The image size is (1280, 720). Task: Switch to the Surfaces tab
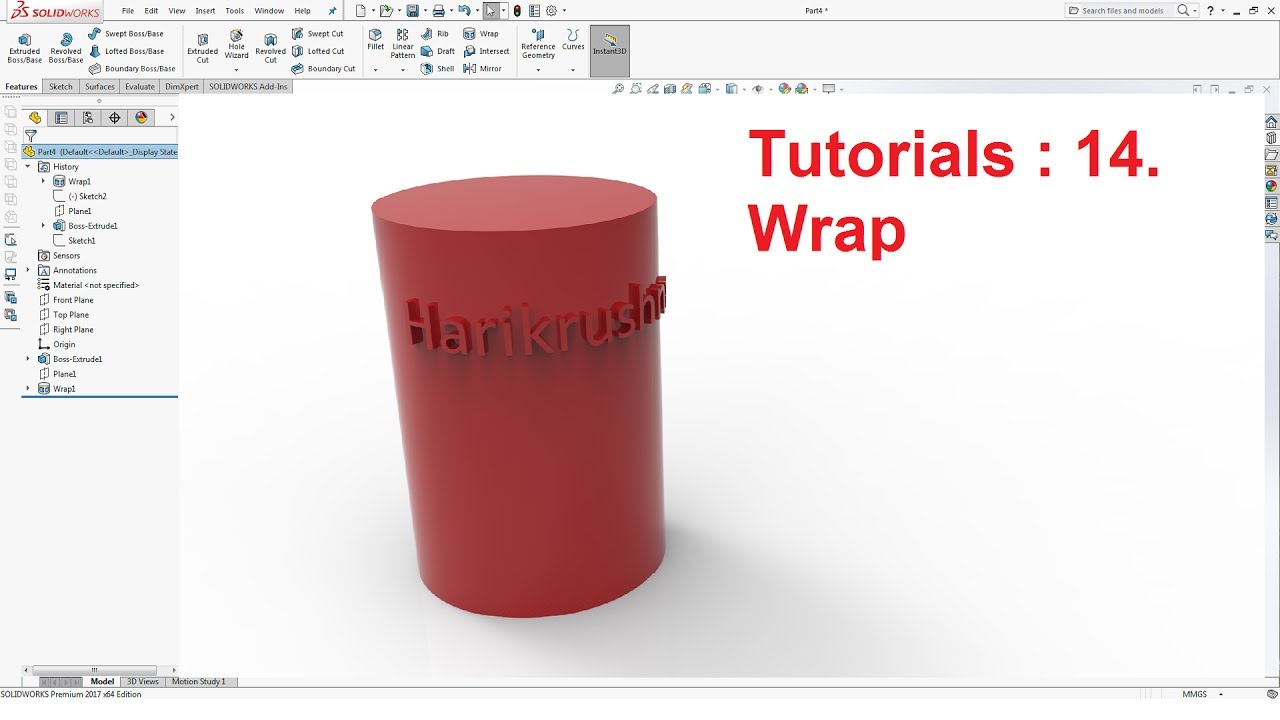(x=100, y=87)
